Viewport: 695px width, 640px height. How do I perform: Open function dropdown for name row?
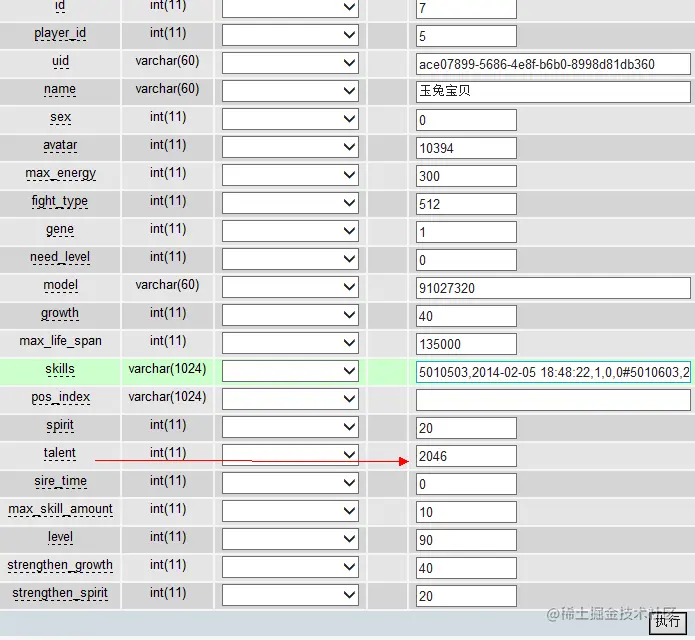point(290,91)
